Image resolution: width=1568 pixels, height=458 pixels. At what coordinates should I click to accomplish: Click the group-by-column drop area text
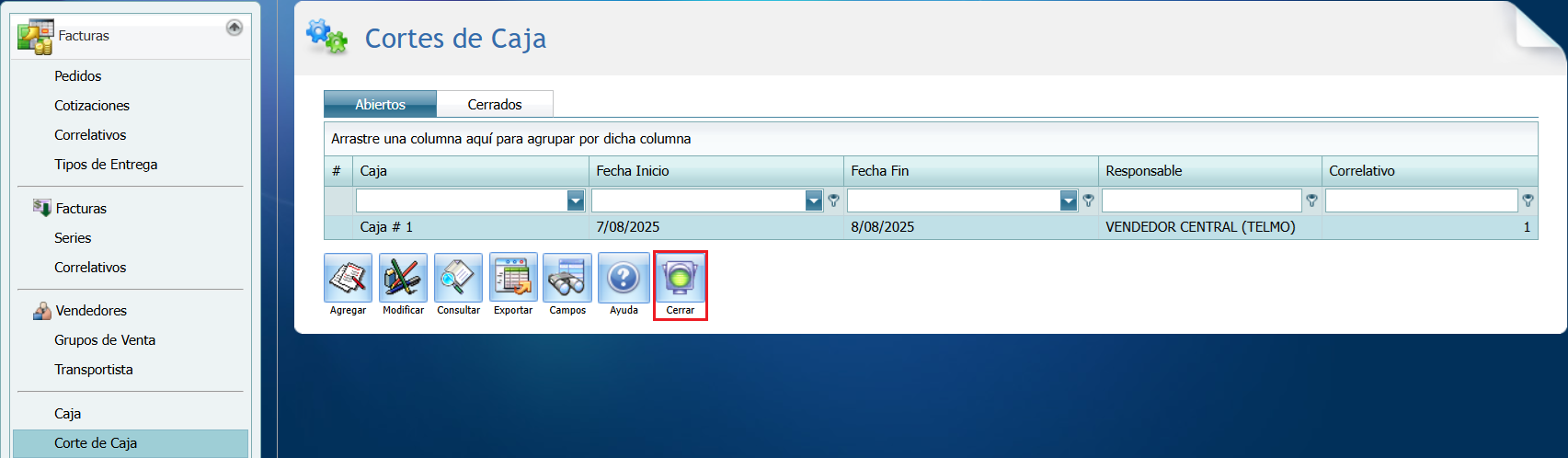click(x=511, y=139)
